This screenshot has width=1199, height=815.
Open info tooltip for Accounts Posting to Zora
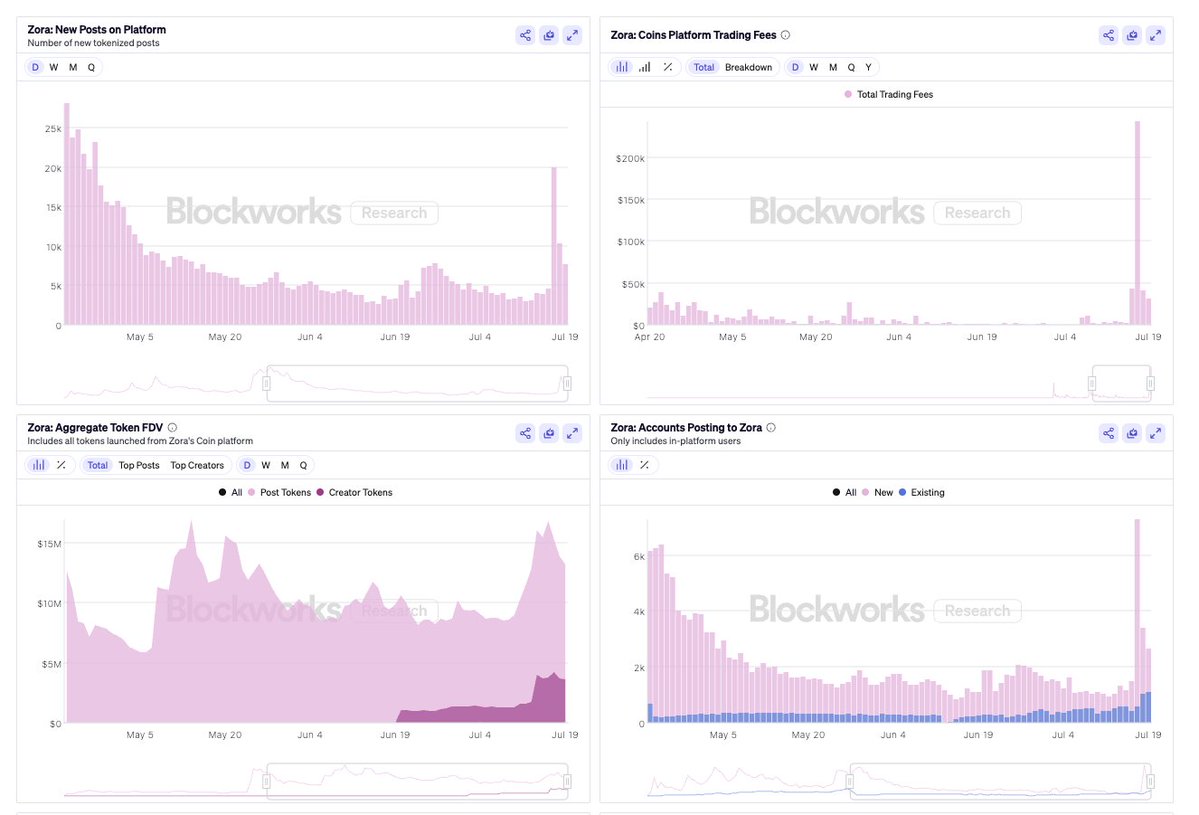pos(771,427)
